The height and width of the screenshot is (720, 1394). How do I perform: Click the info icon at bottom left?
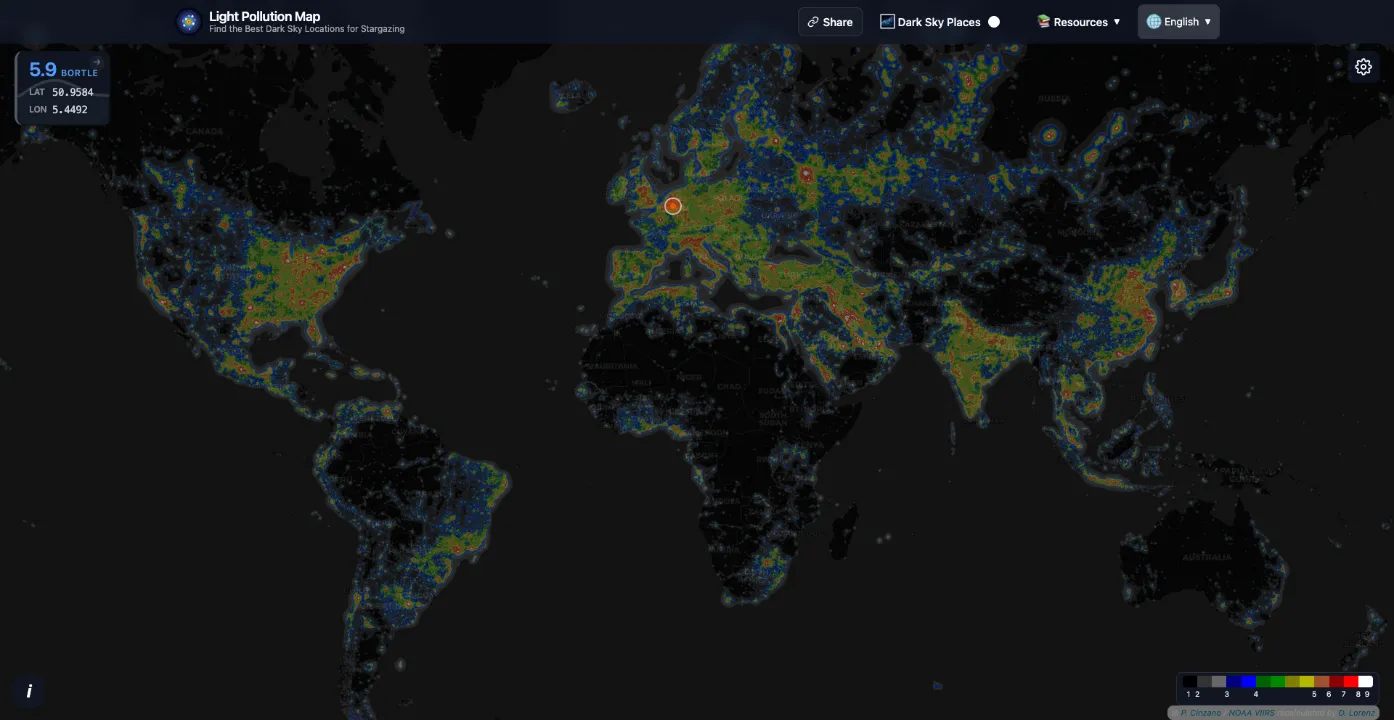pos(28,691)
